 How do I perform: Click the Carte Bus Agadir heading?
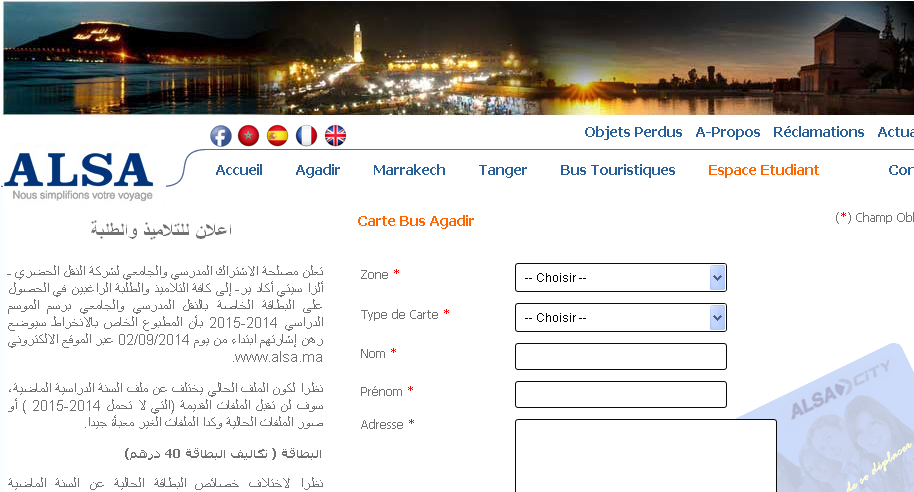coord(416,222)
